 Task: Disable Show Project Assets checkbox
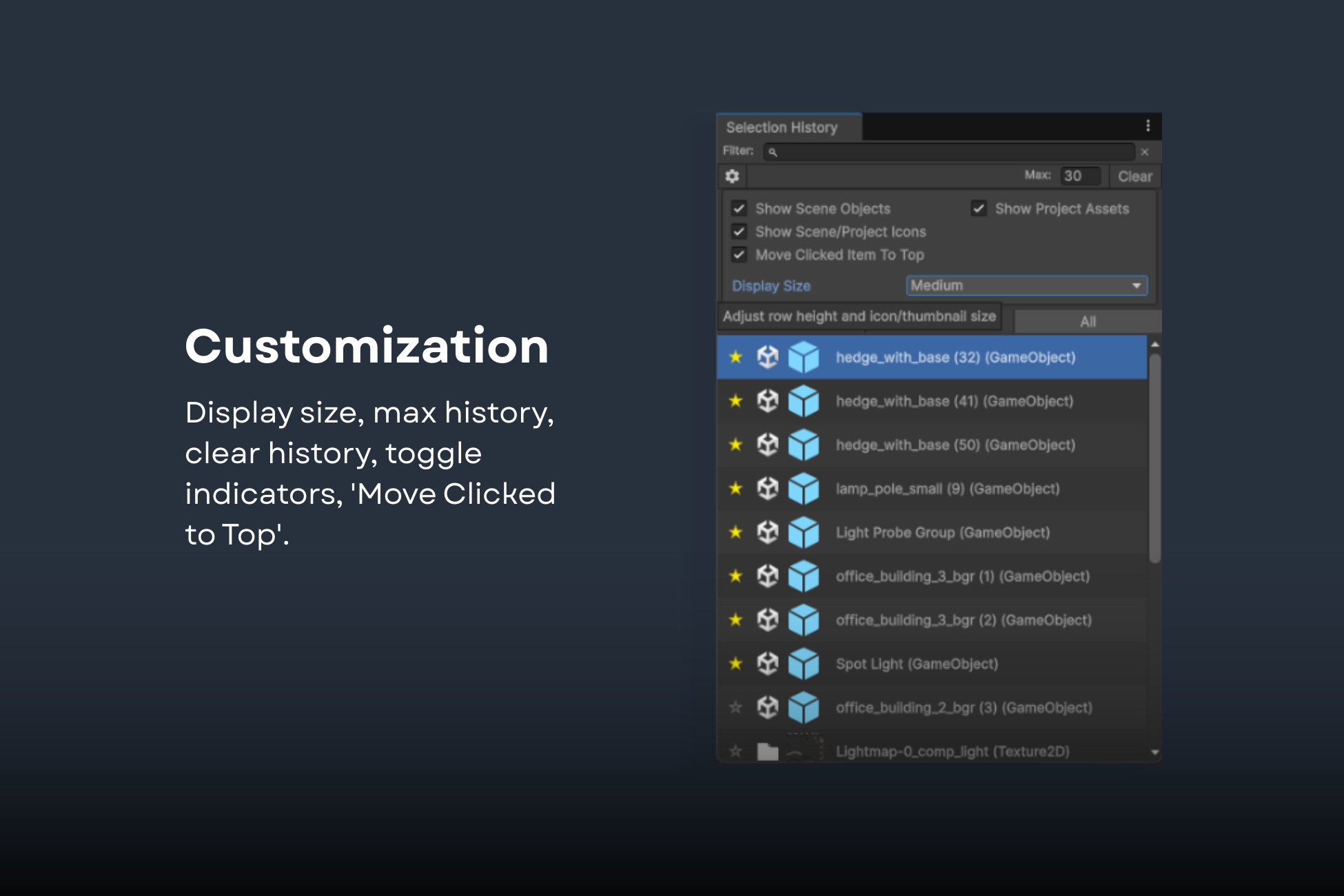[979, 208]
